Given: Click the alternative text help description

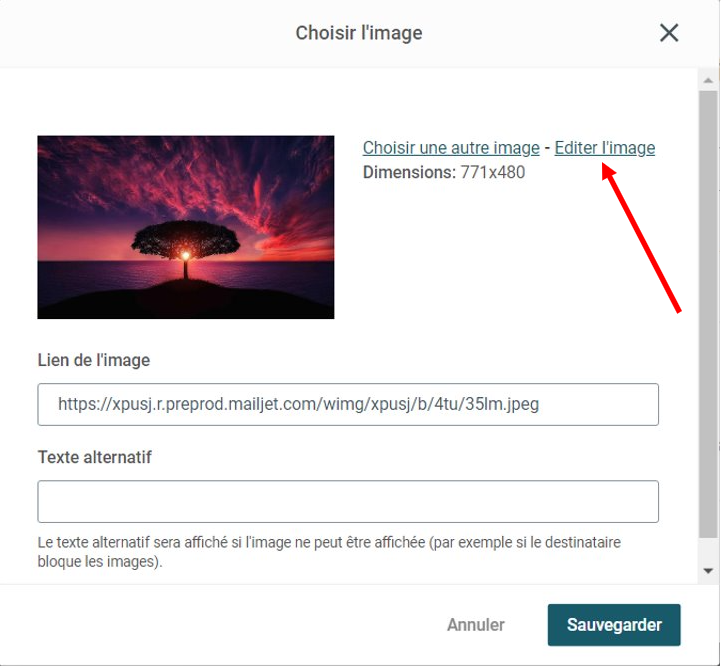Looking at the screenshot, I should pyautogui.click(x=329, y=552).
